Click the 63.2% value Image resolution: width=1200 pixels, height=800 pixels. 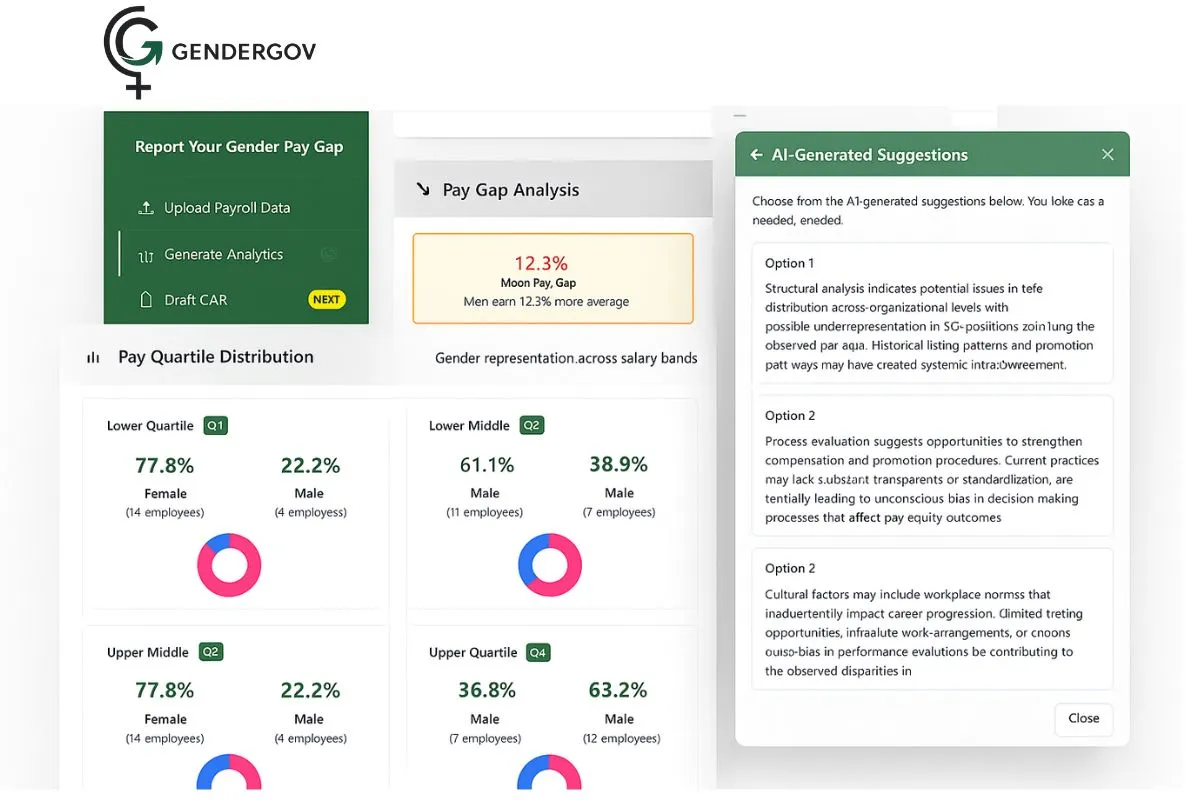tap(619, 691)
